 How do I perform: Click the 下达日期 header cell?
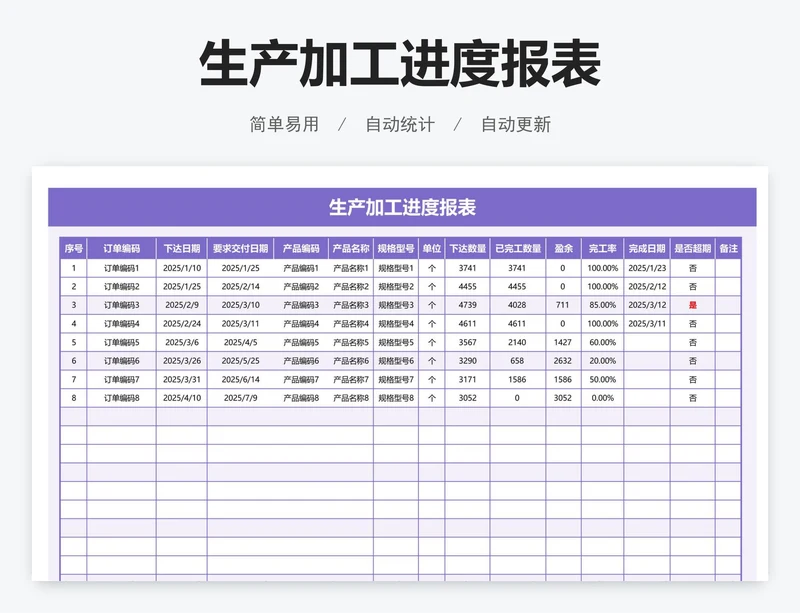coord(182,249)
